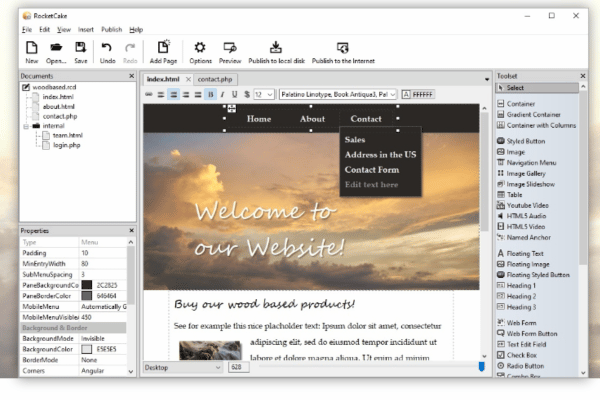The width and height of the screenshot is (600, 400).
Task: Align text right in format bar
Action: coord(186,94)
